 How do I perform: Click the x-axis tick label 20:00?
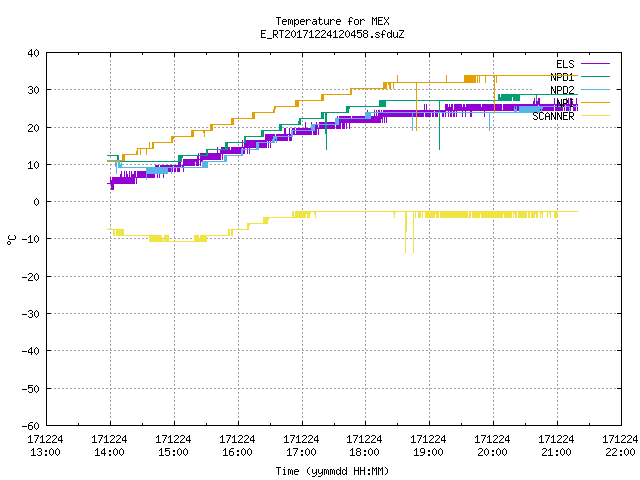coord(492,452)
